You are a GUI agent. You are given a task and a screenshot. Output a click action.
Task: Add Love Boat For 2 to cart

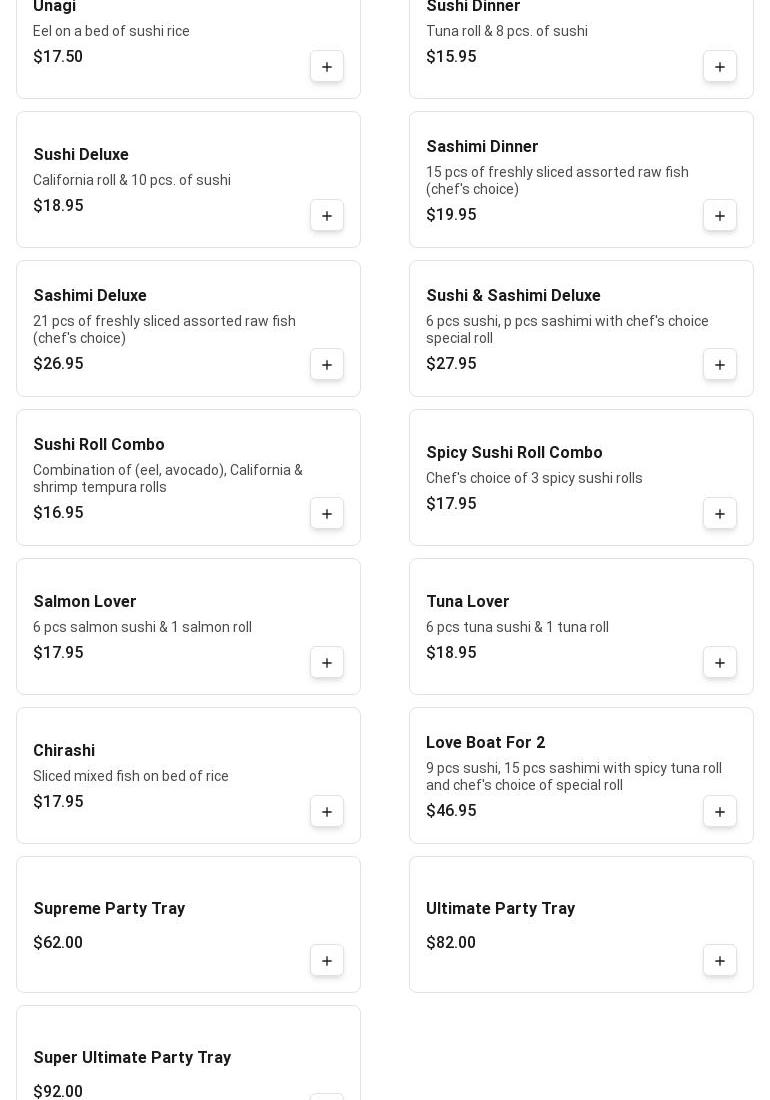[720, 812]
